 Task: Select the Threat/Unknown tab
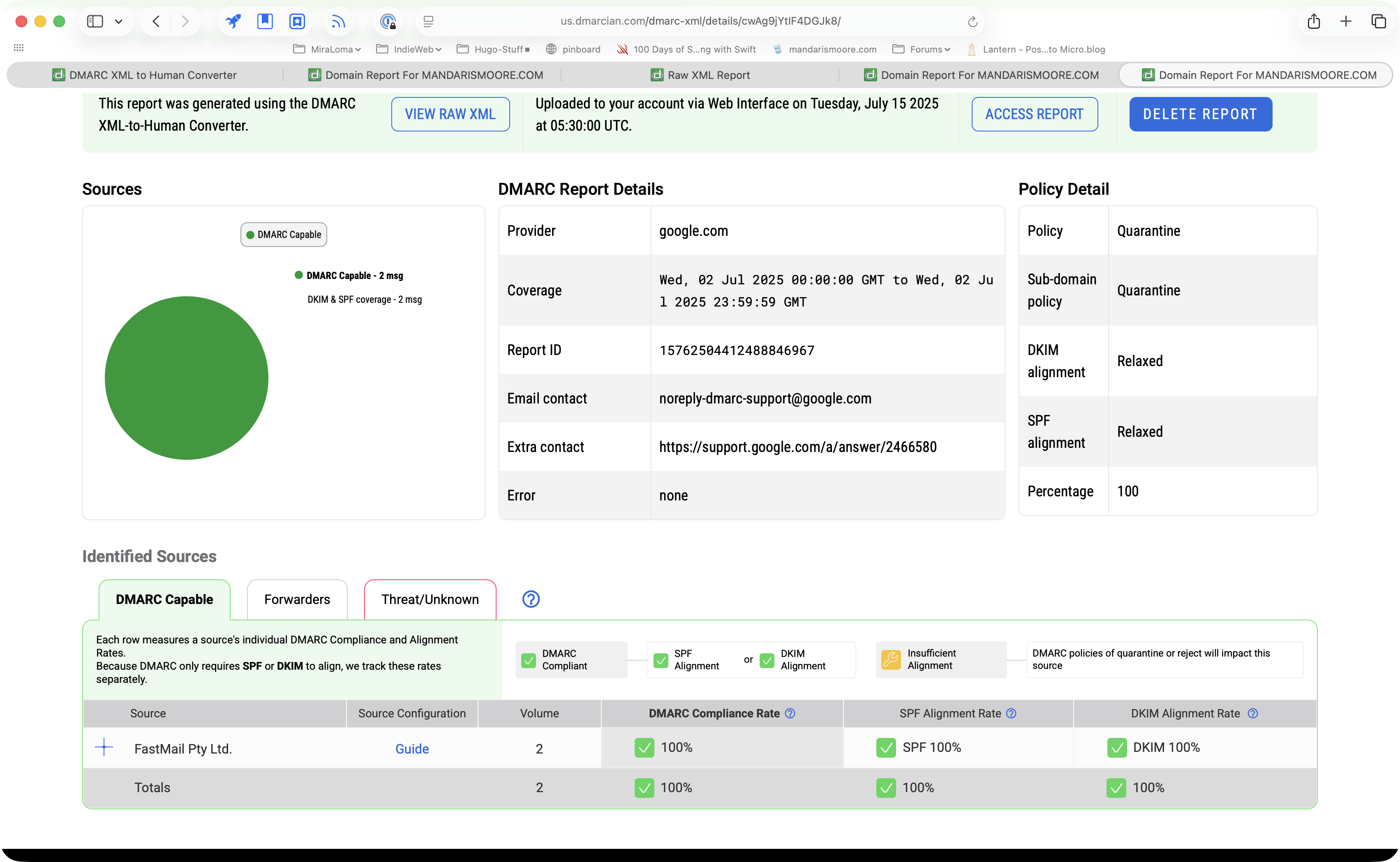[x=430, y=599]
